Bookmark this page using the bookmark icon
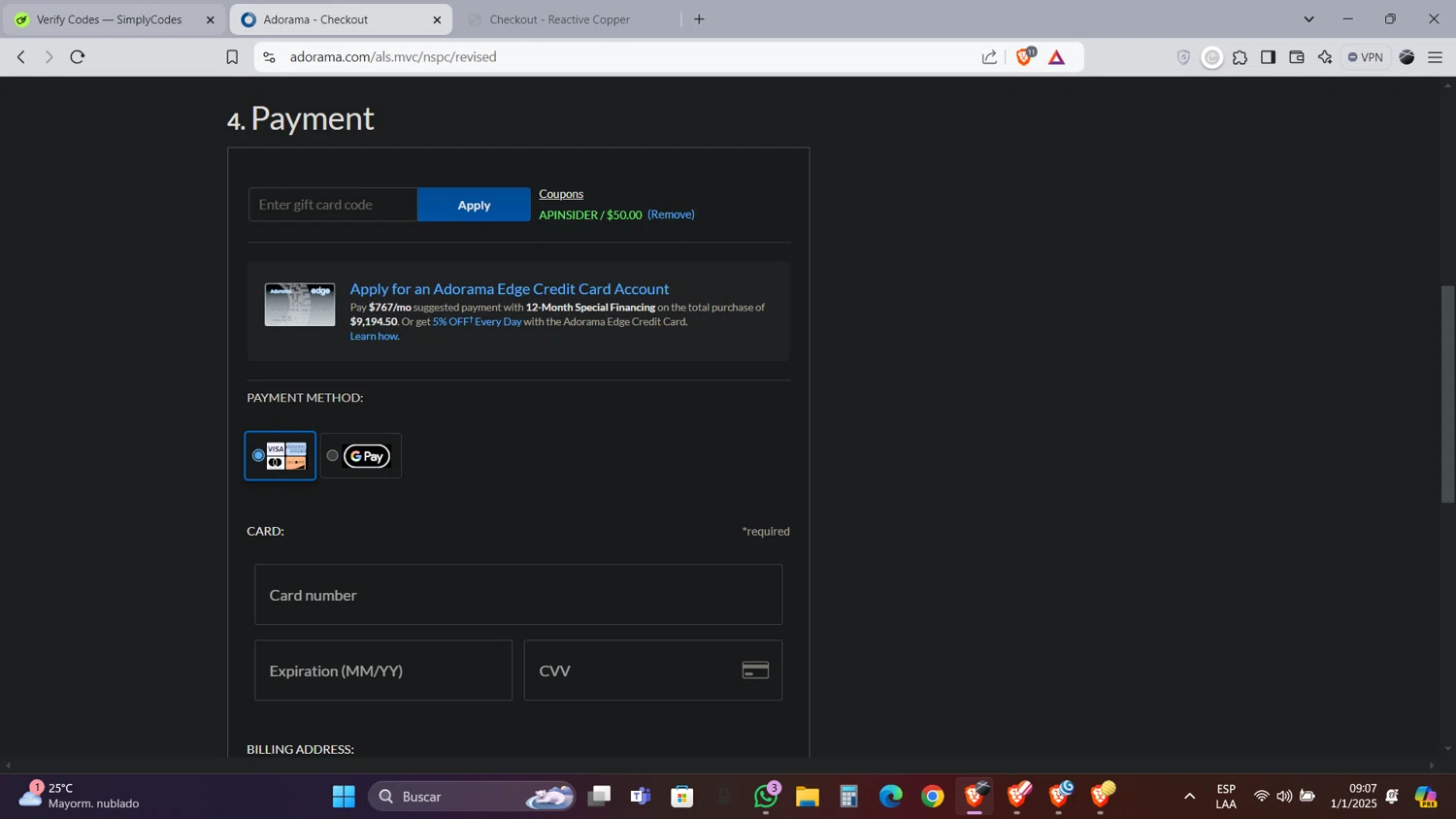 (232, 57)
